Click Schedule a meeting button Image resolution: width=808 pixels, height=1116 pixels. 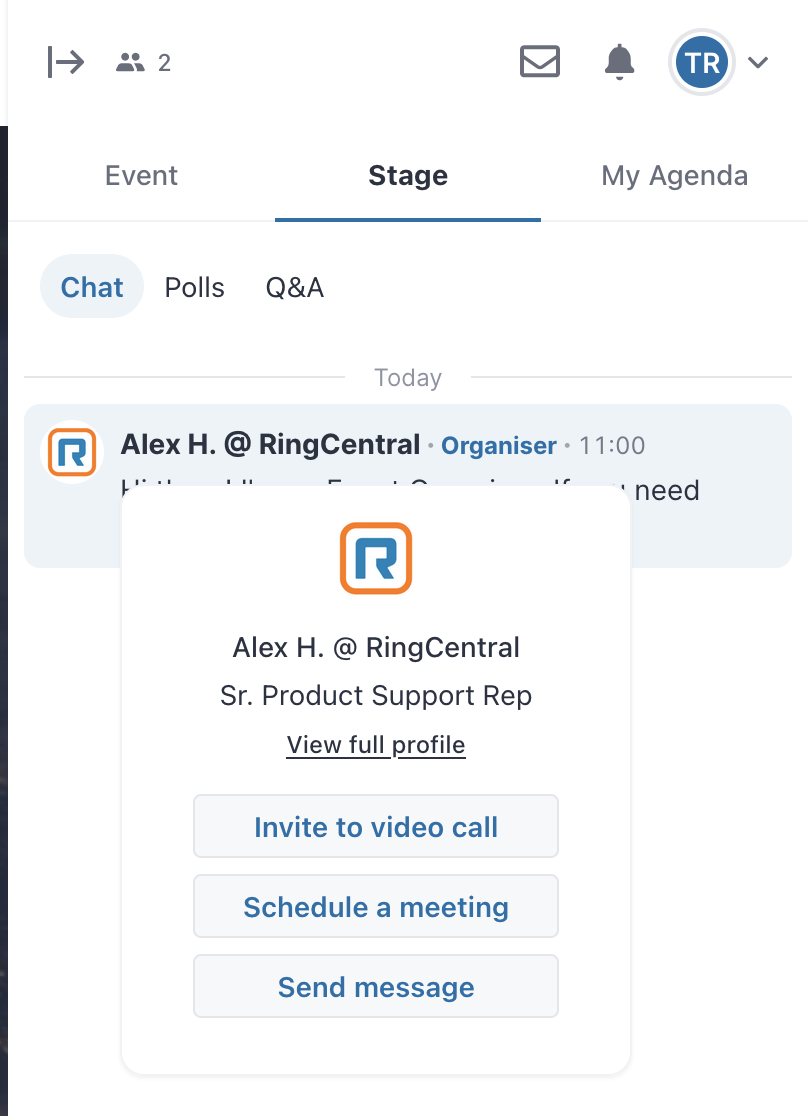tap(376, 906)
